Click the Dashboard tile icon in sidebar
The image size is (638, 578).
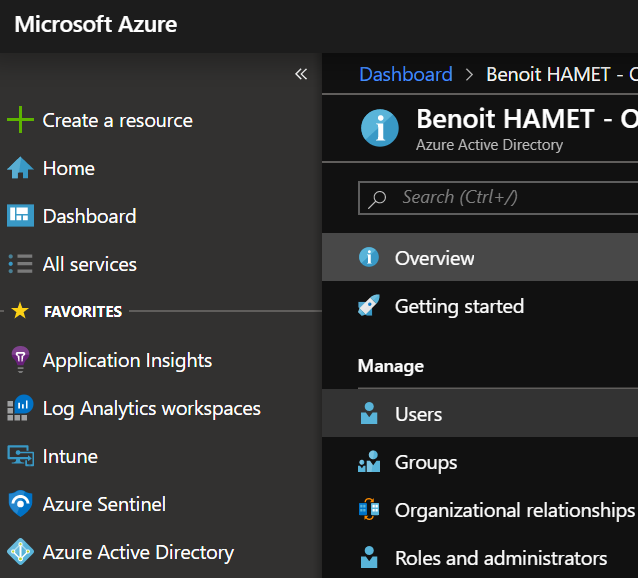click(x=20, y=216)
